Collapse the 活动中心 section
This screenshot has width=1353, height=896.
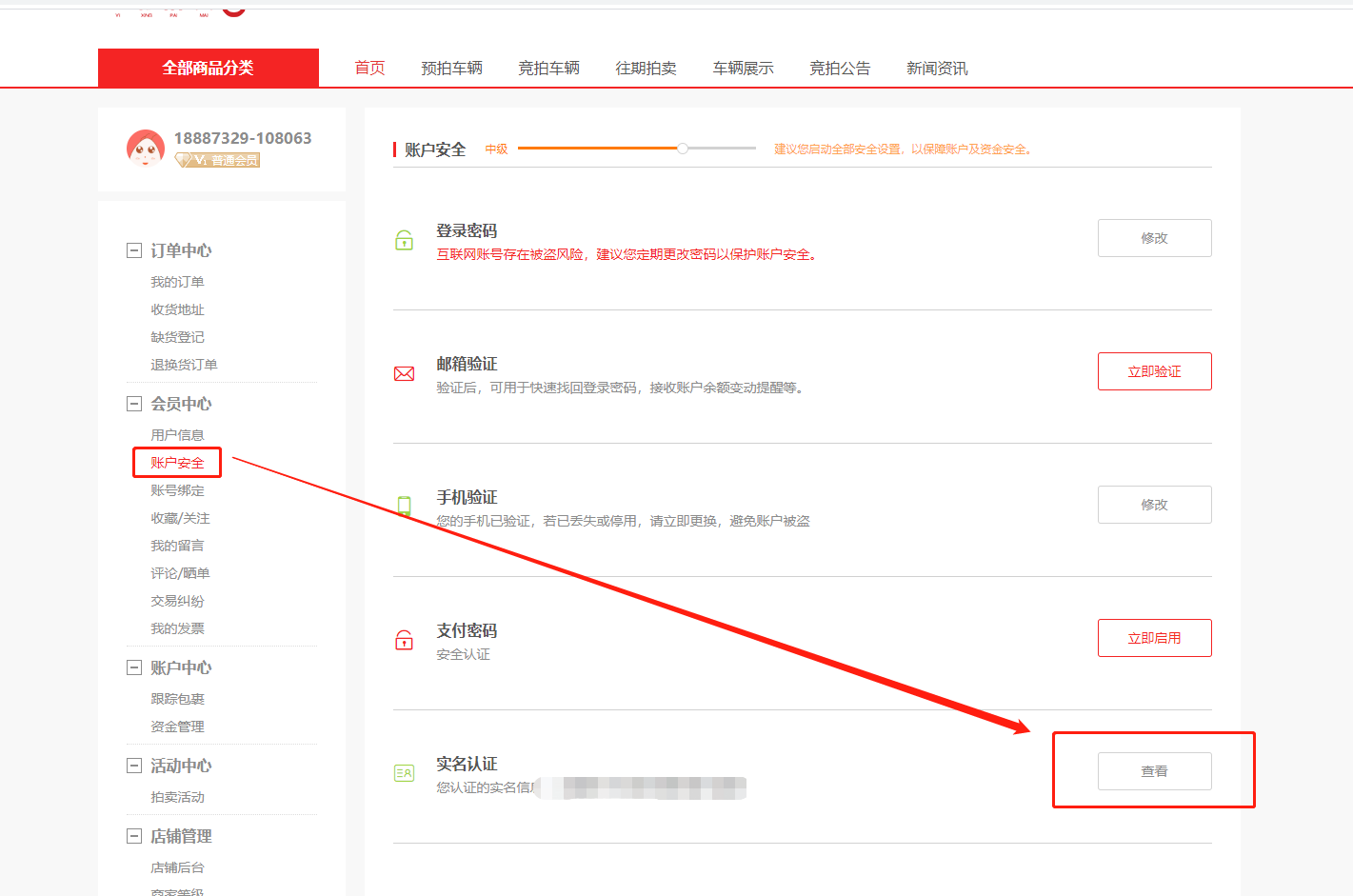click(134, 766)
